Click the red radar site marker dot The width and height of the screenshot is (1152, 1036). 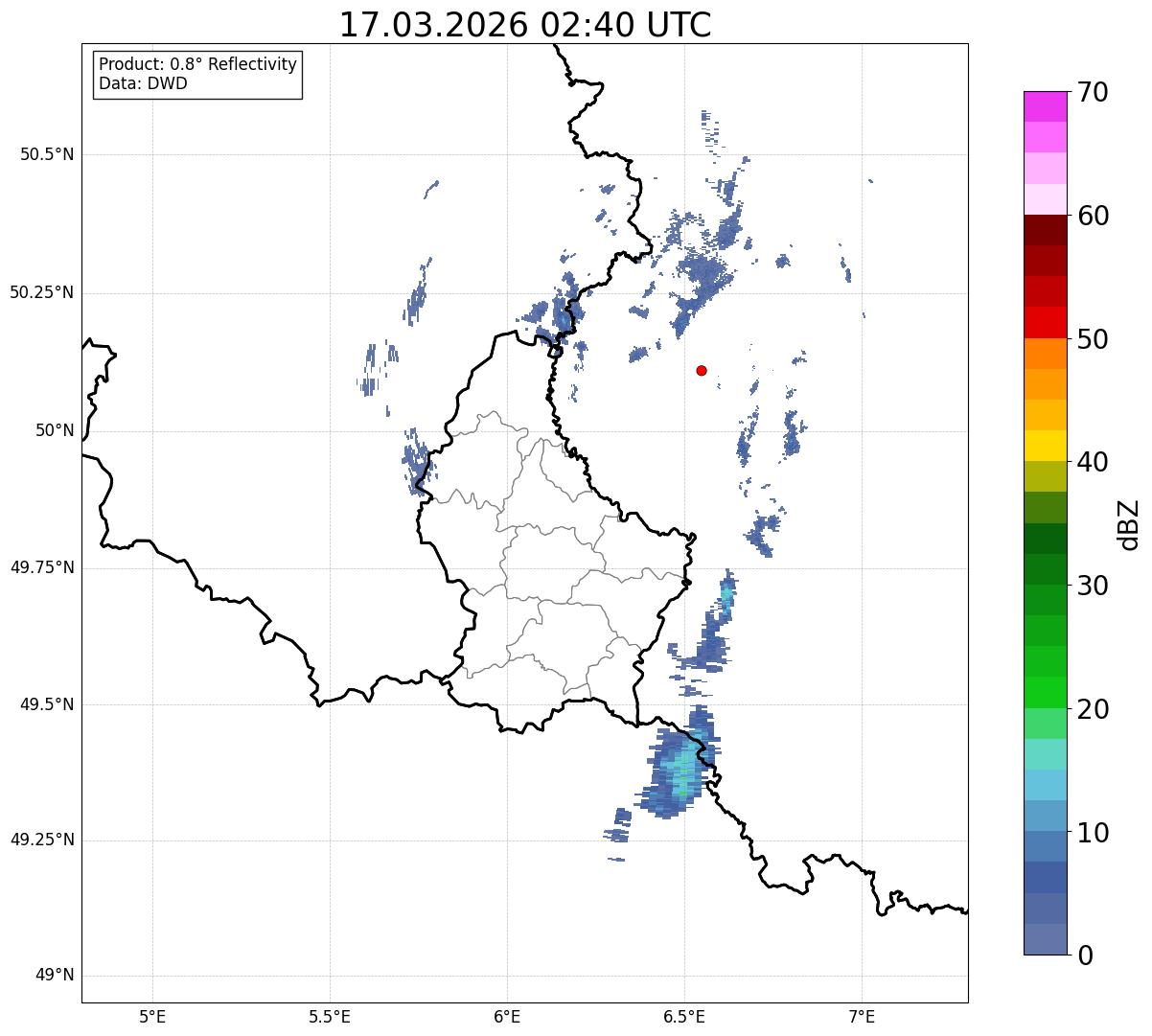click(x=702, y=370)
